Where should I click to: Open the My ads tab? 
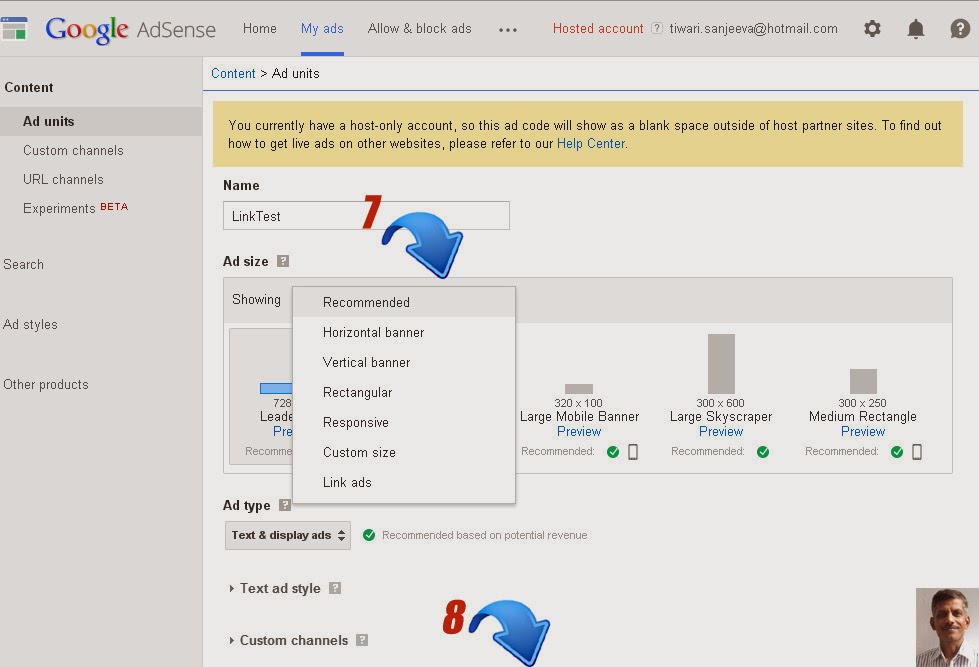[x=322, y=29]
